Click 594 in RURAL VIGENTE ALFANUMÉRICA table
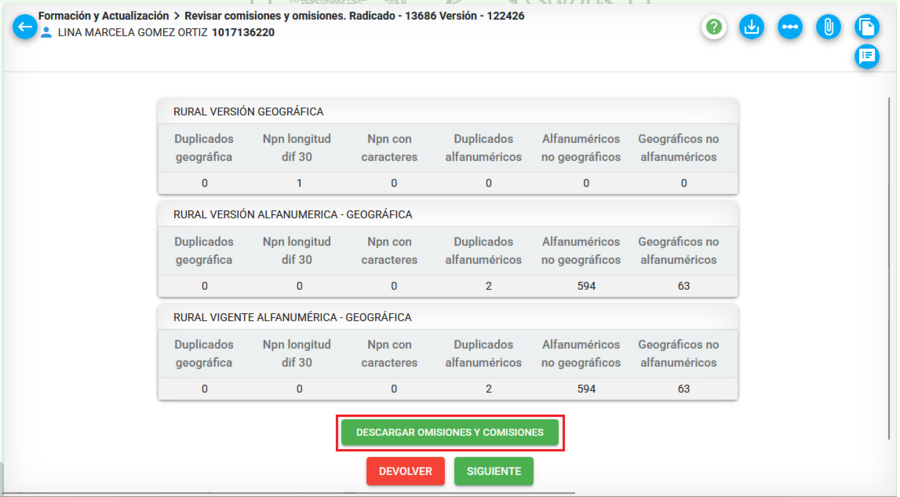 586,389
